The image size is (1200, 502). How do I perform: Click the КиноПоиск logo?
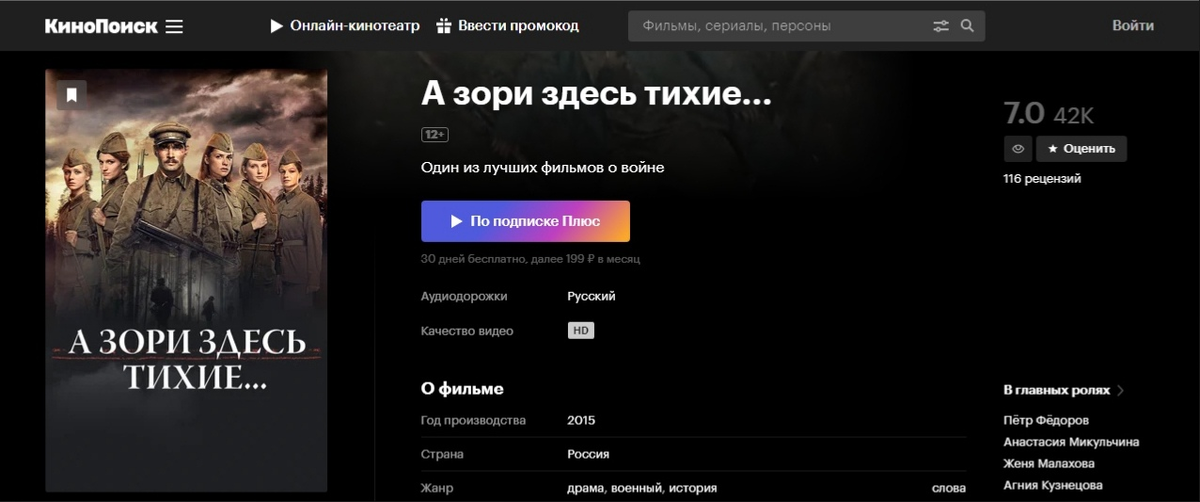(101, 26)
